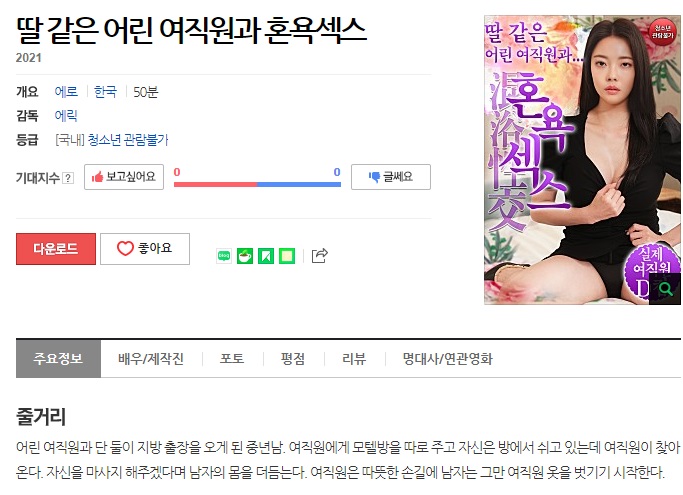
Task: Open the 기대지수 question mark help icon
Action: click(68, 178)
